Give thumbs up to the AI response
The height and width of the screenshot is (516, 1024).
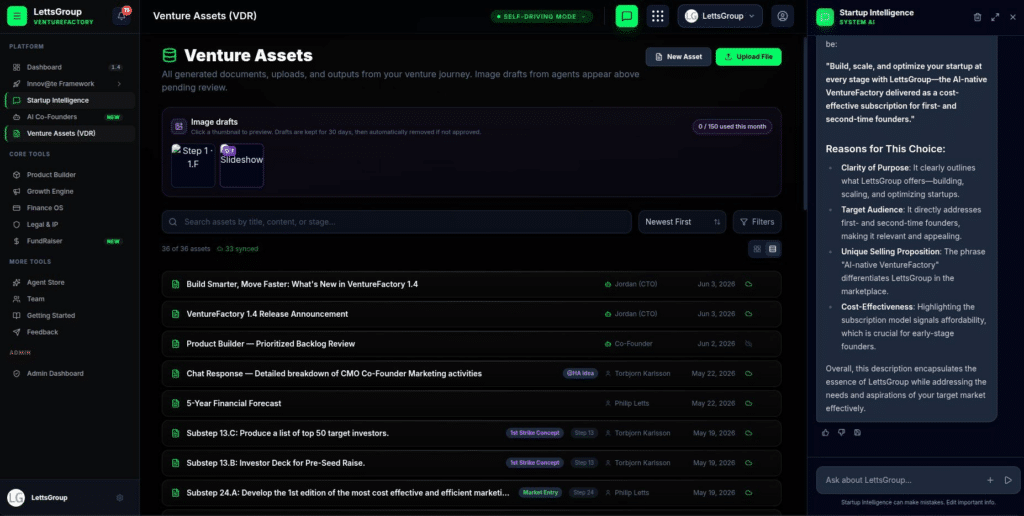pyautogui.click(x=825, y=432)
